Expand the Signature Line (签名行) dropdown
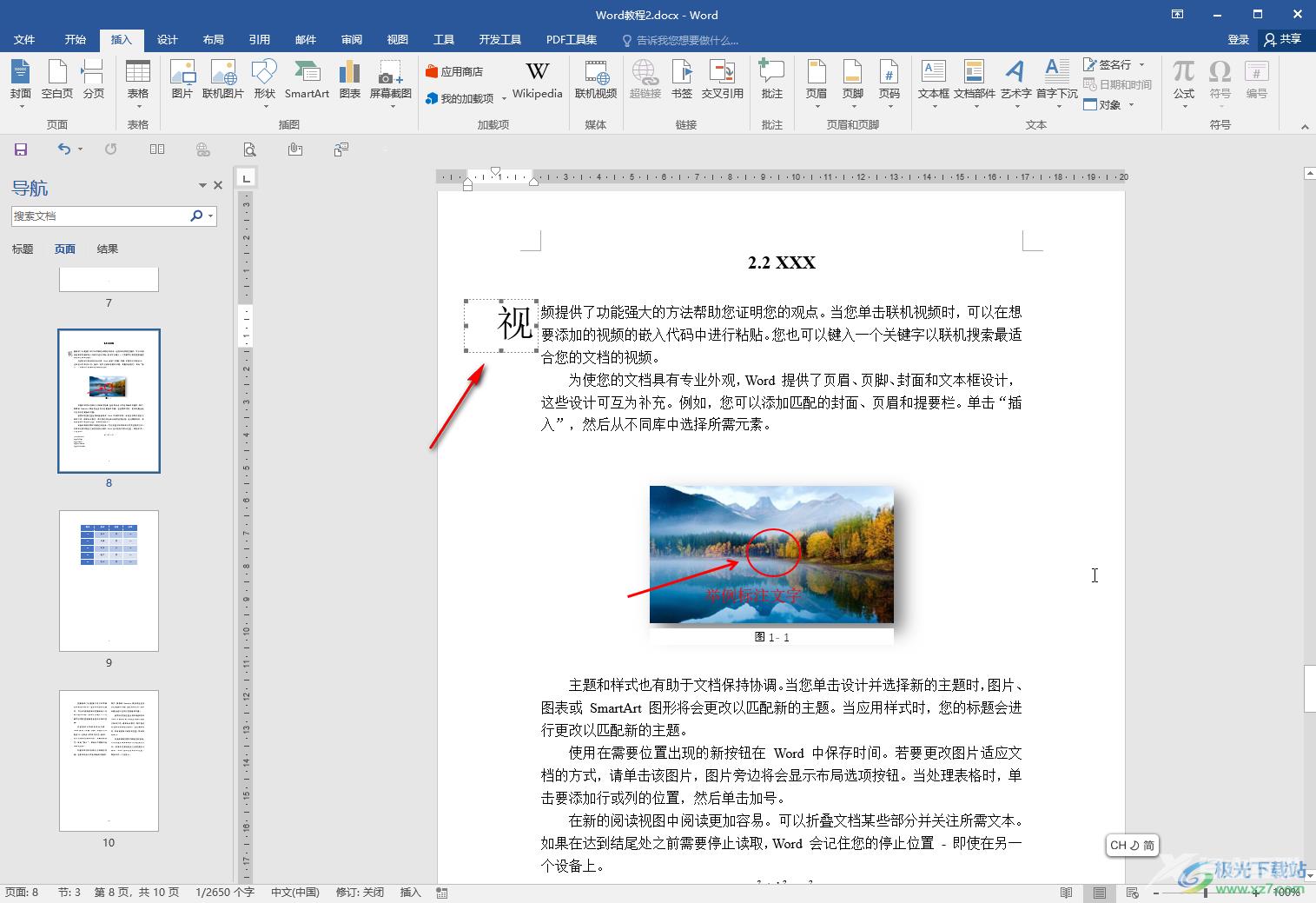Screen dimensions: 1316x903 1141,64
